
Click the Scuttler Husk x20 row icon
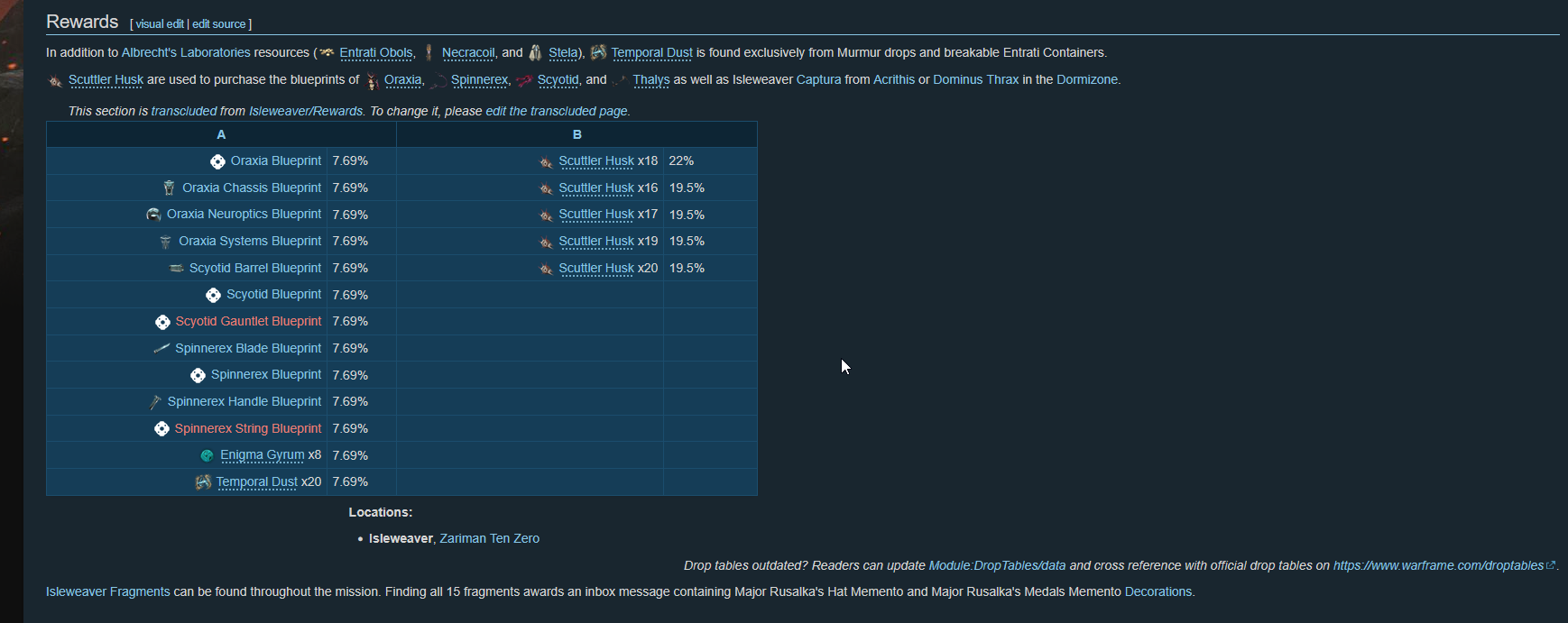click(x=546, y=269)
